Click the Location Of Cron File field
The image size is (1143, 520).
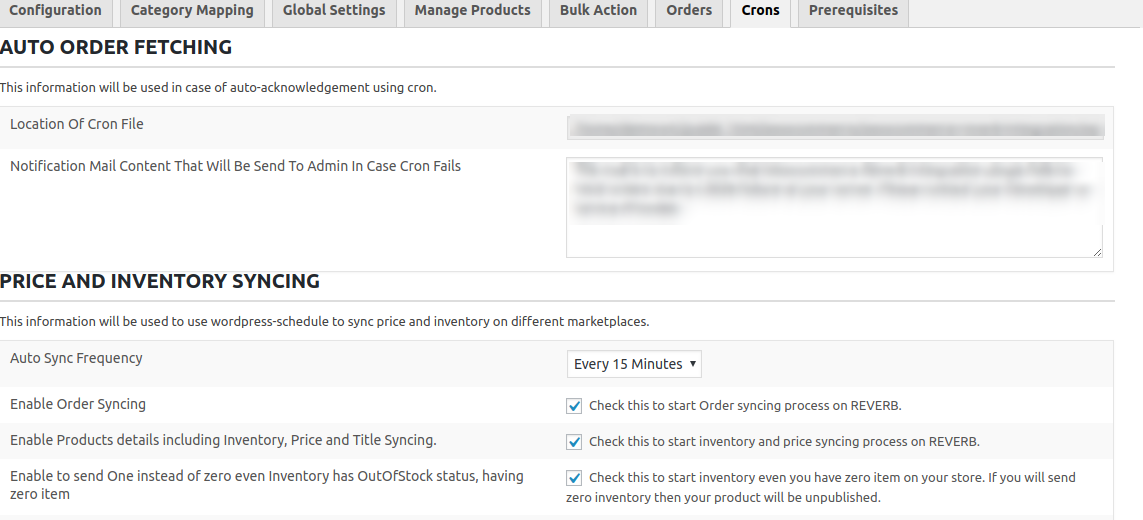pos(835,127)
